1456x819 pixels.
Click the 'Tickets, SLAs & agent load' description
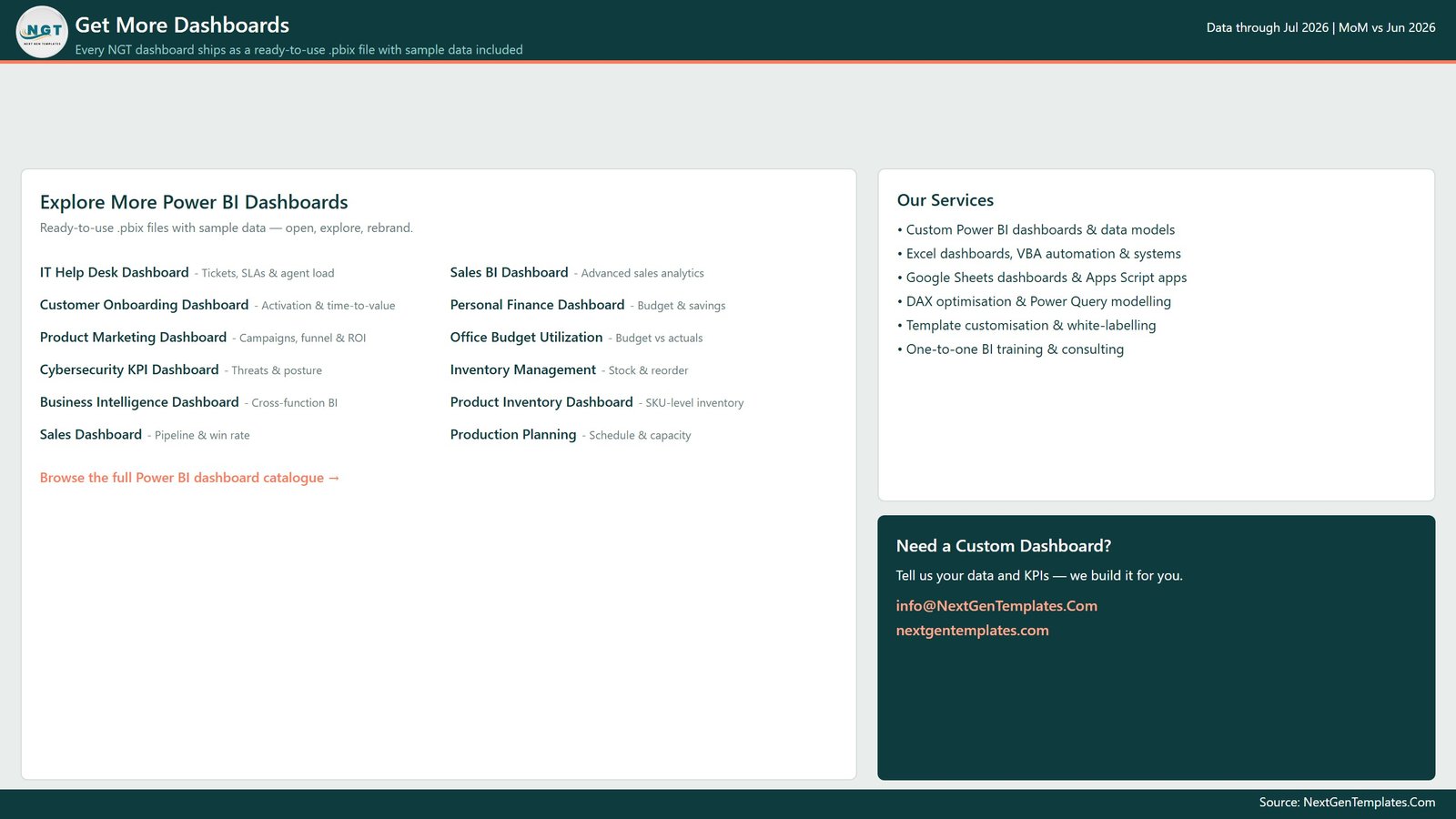268,273
